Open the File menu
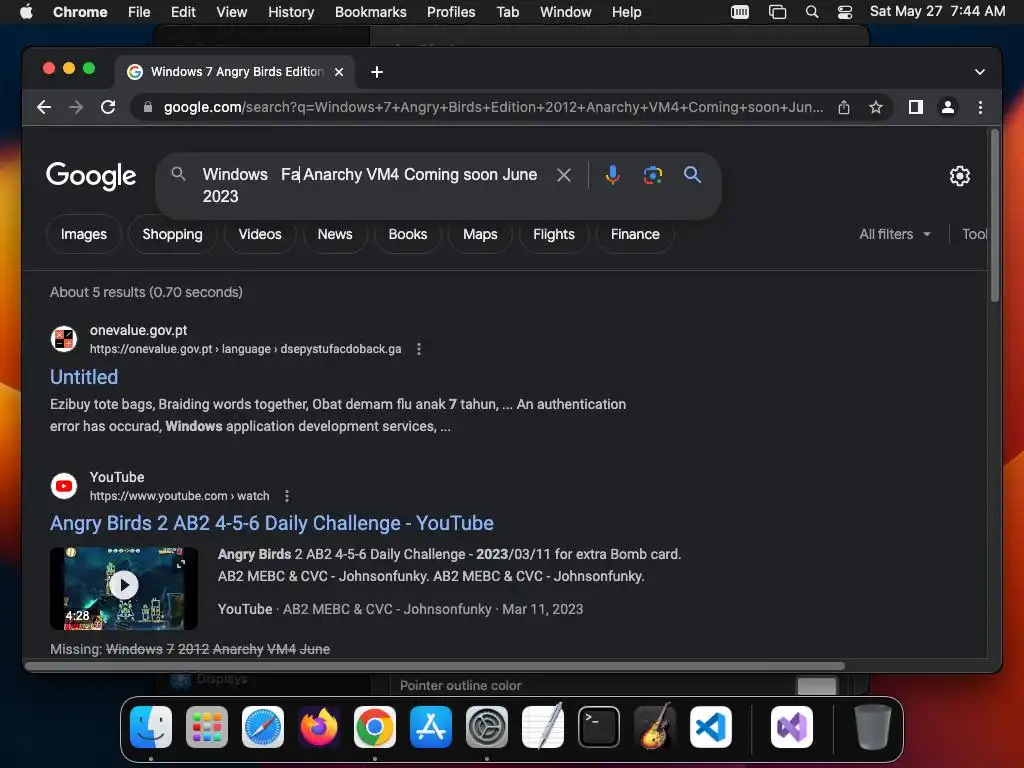 click(139, 12)
